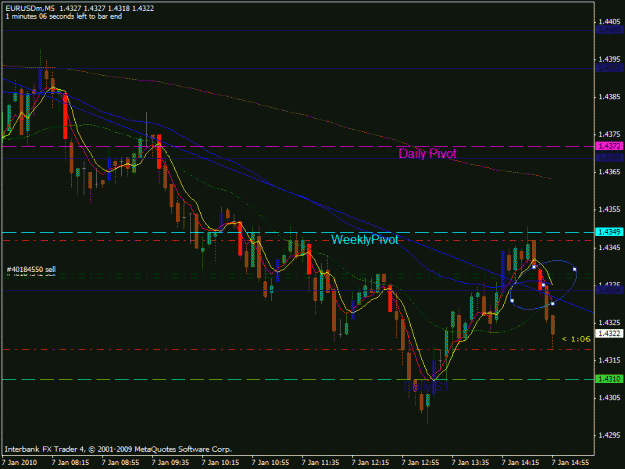Grab the rightmost handle of the blue ellipse
The height and width of the screenshot is (469, 625).
click(x=575, y=270)
